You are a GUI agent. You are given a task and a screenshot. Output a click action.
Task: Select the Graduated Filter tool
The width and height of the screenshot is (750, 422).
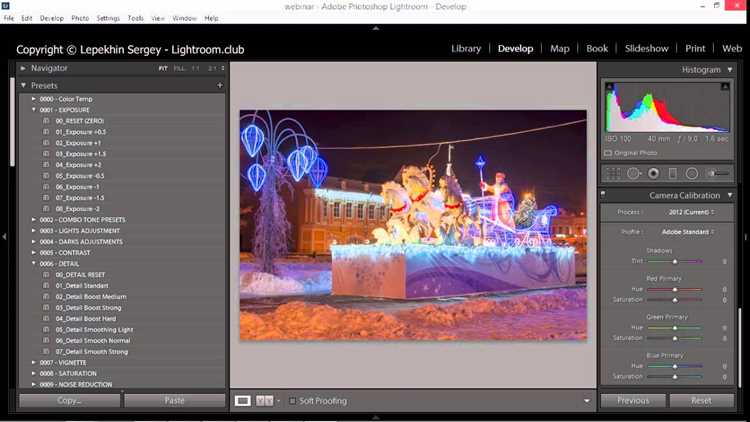click(673, 174)
